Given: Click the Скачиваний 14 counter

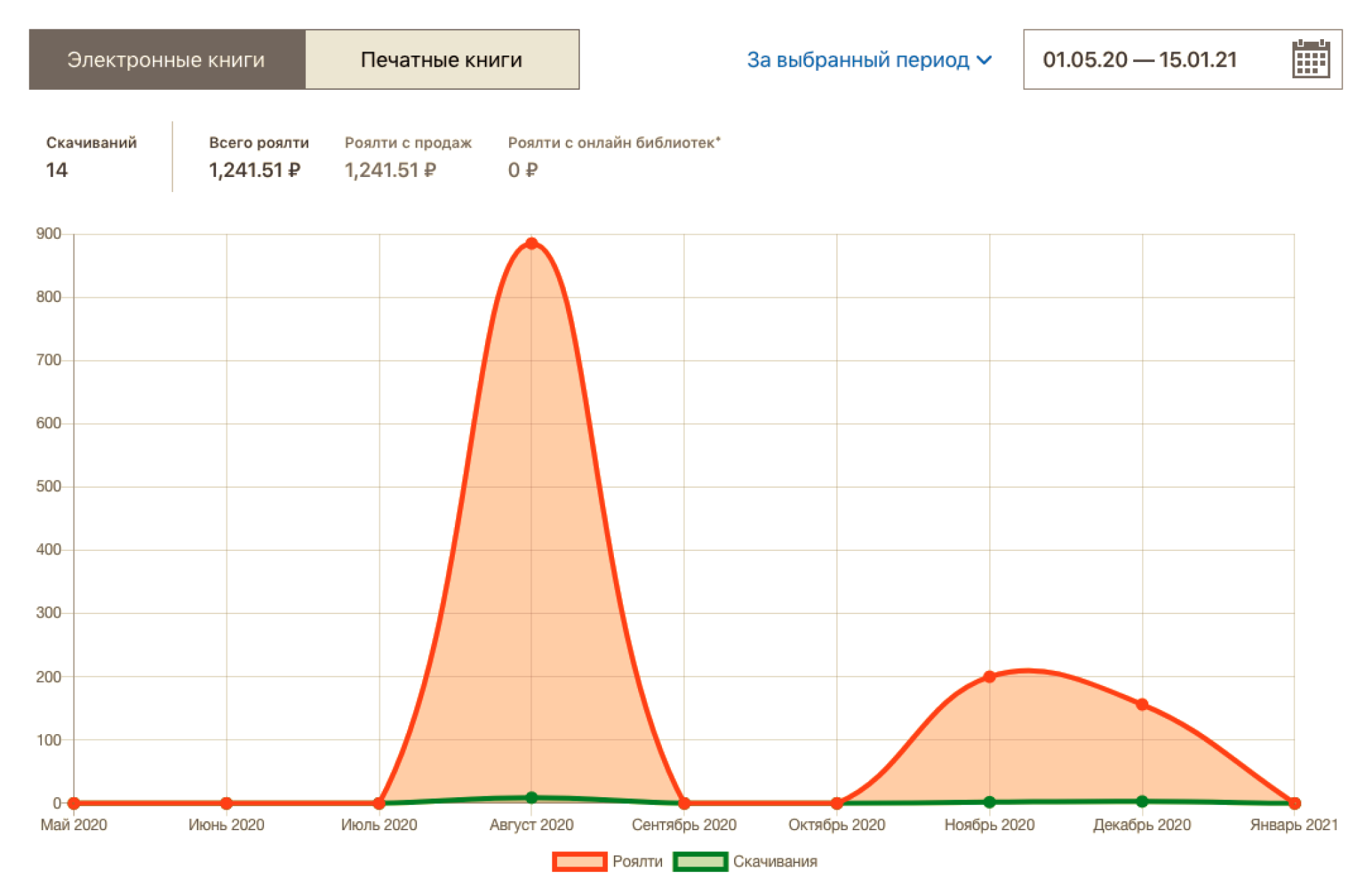Looking at the screenshot, I should tap(91, 157).
